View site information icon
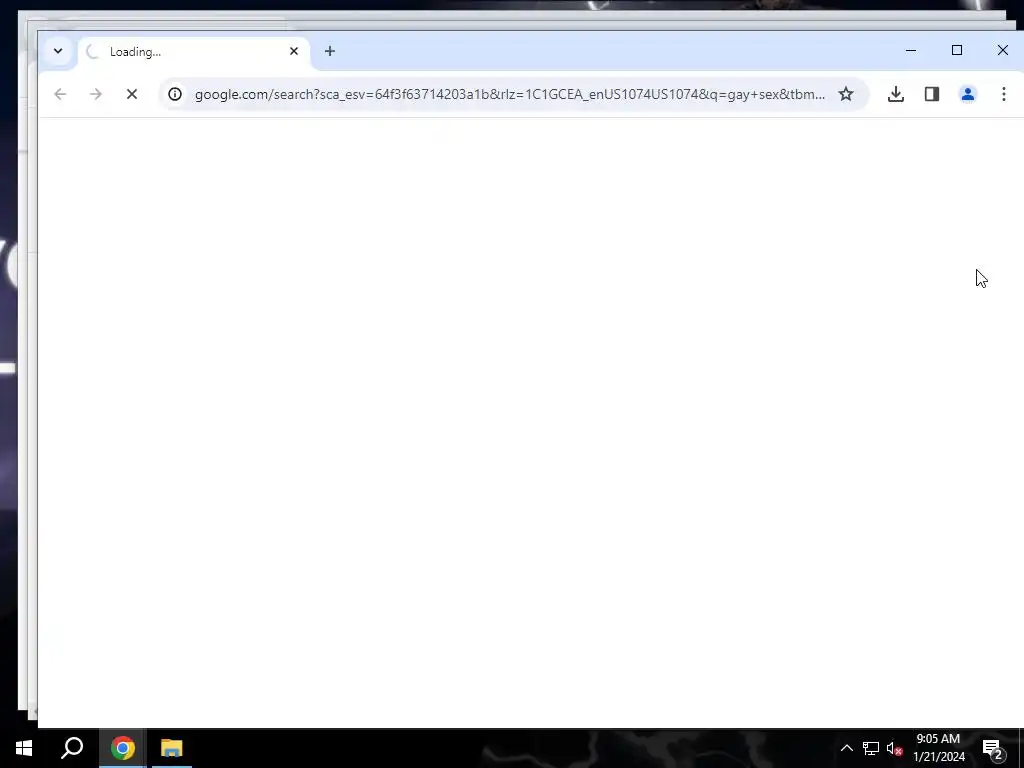The width and height of the screenshot is (1024, 768). [x=175, y=94]
